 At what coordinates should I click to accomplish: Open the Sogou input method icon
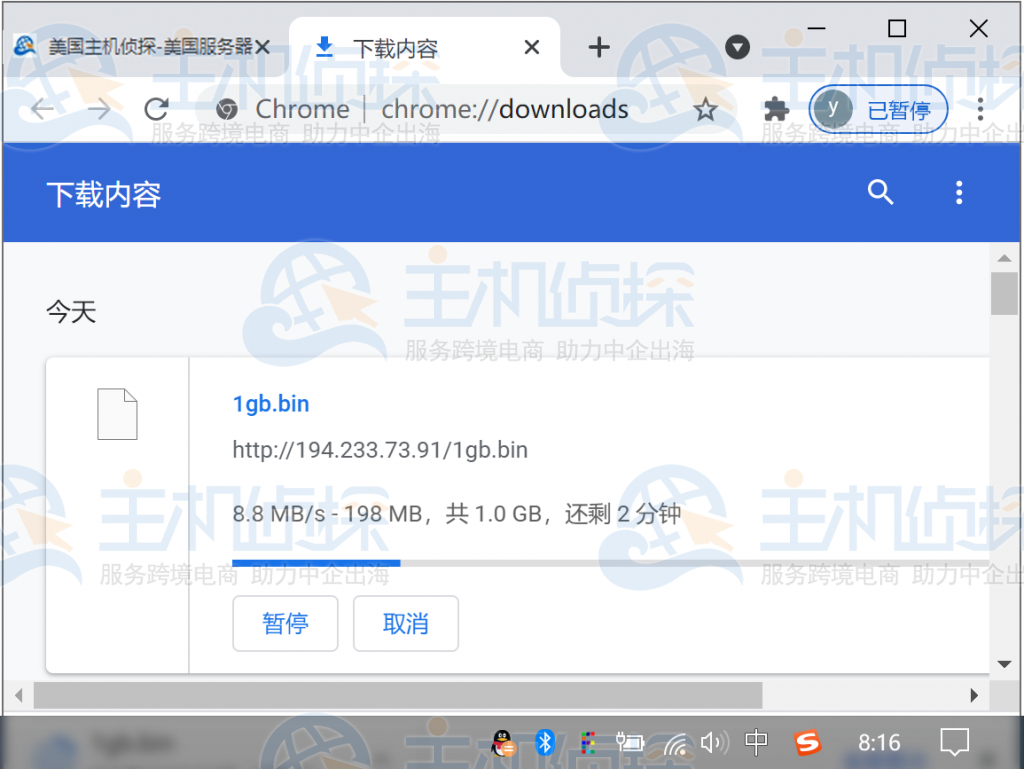click(x=807, y=742)
